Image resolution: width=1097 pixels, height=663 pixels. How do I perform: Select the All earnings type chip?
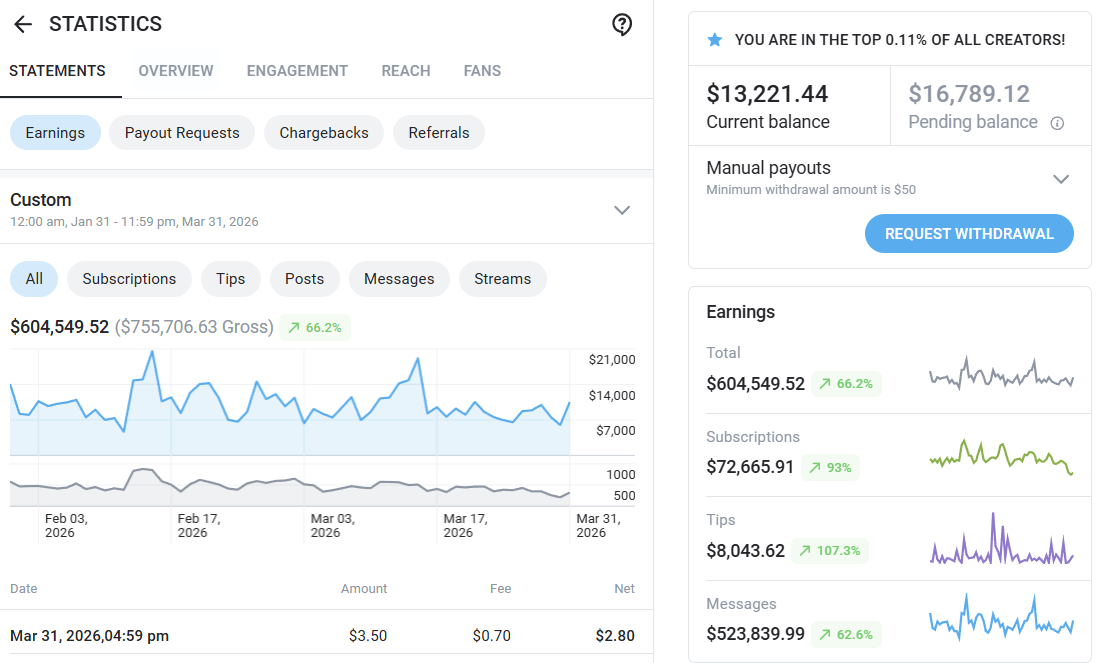point(34,279)
